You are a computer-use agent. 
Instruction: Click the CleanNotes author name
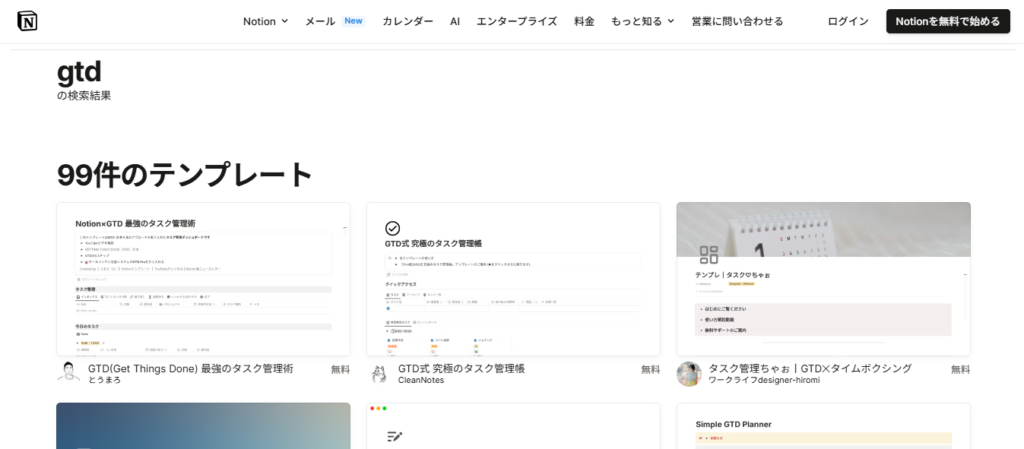[x=421, y=380]
